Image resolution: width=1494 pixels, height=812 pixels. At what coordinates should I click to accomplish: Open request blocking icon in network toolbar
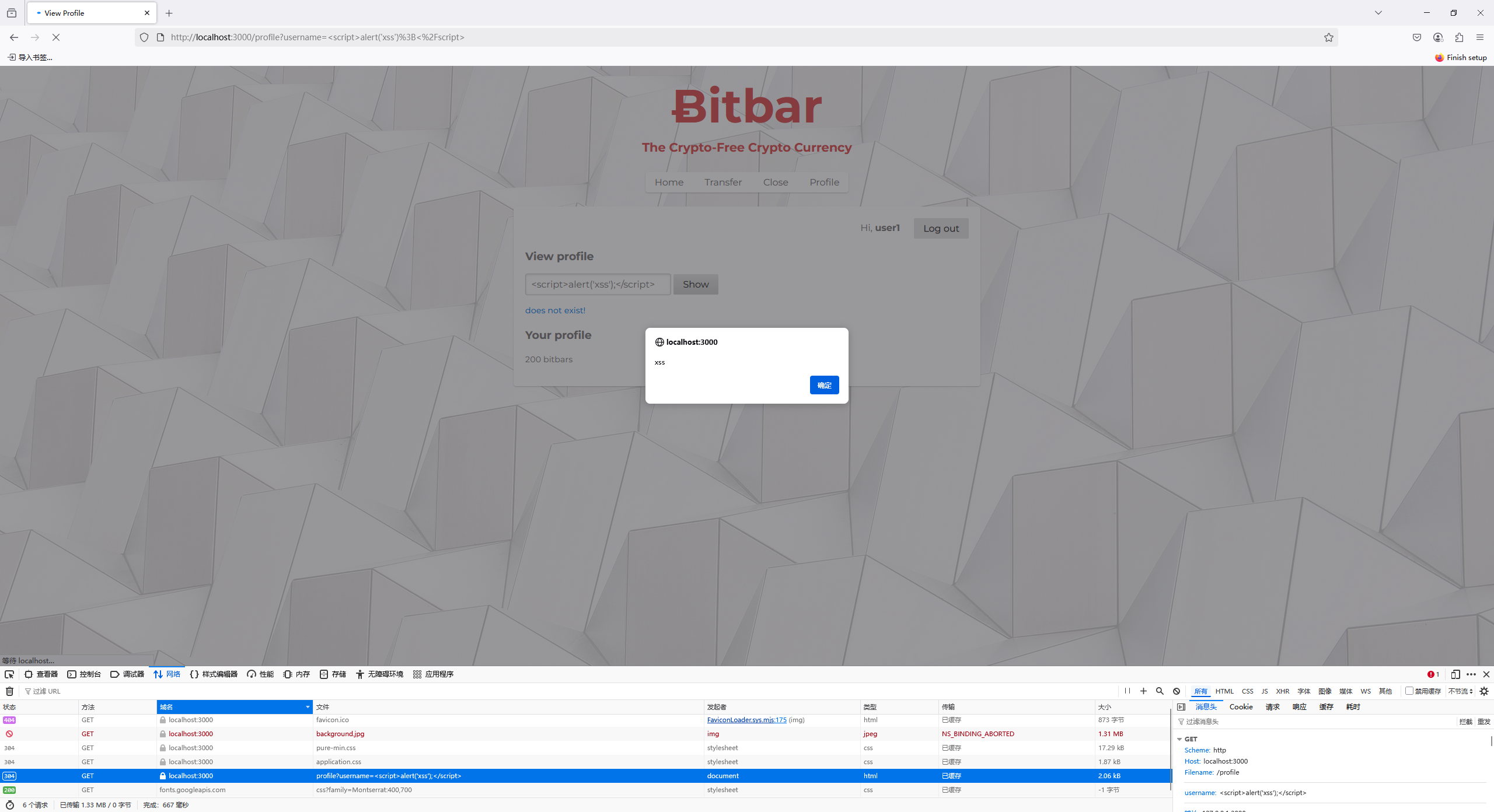coord(1177,691)
